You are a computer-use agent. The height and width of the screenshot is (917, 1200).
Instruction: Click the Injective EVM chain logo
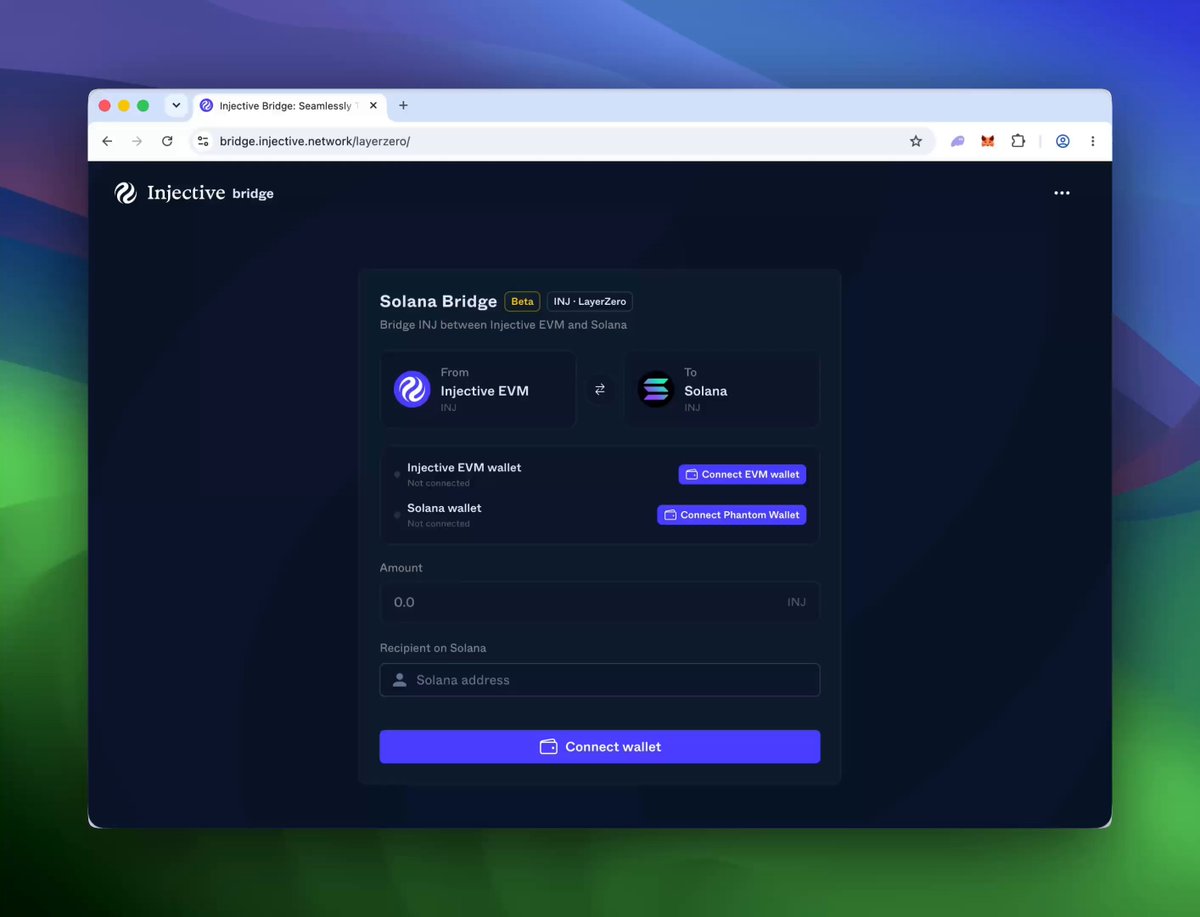[412, 390]
